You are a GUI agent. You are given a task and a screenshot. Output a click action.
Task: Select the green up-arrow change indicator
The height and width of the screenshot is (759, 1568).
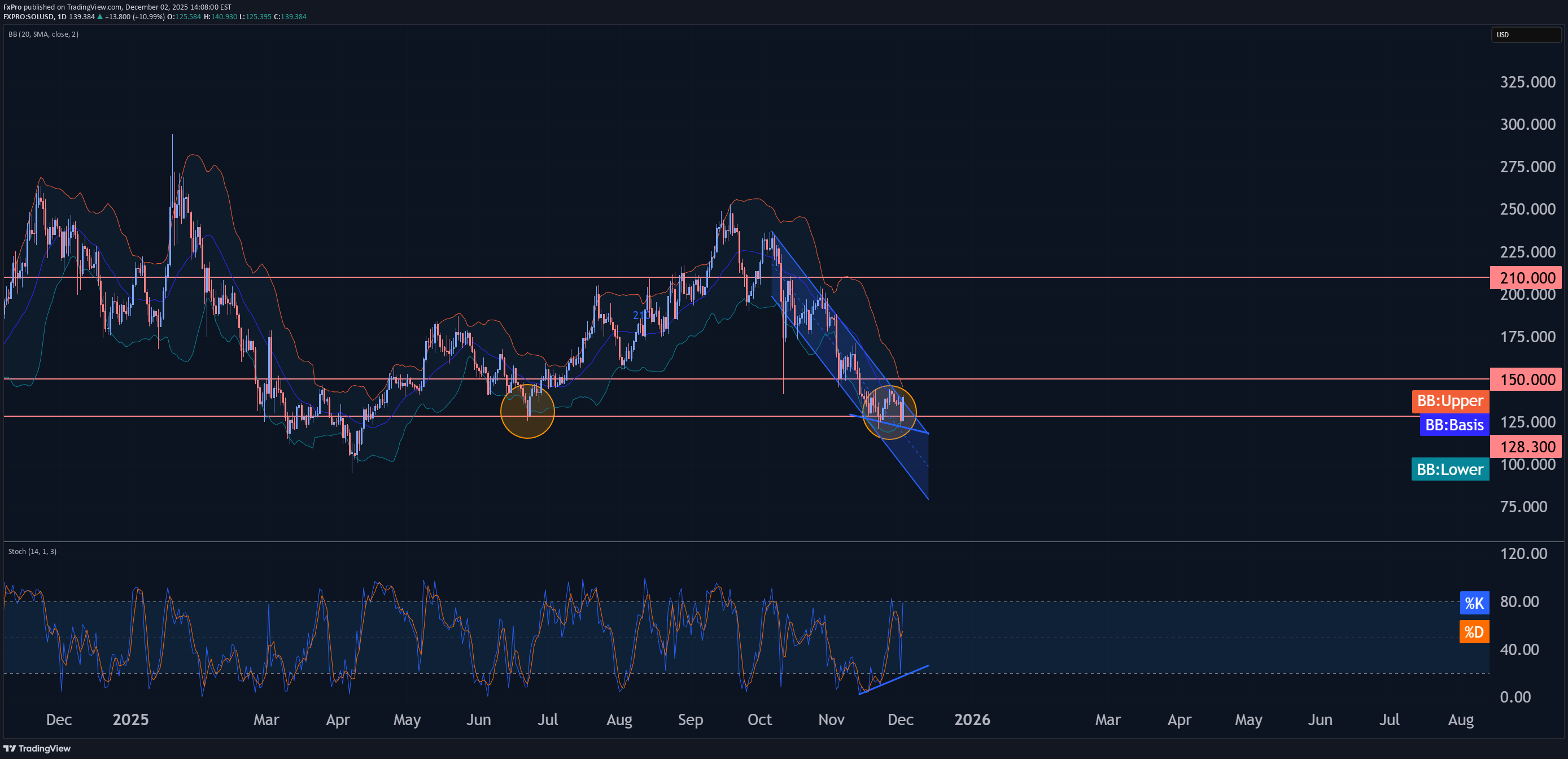pyautogui.click(x=101, y=17)
